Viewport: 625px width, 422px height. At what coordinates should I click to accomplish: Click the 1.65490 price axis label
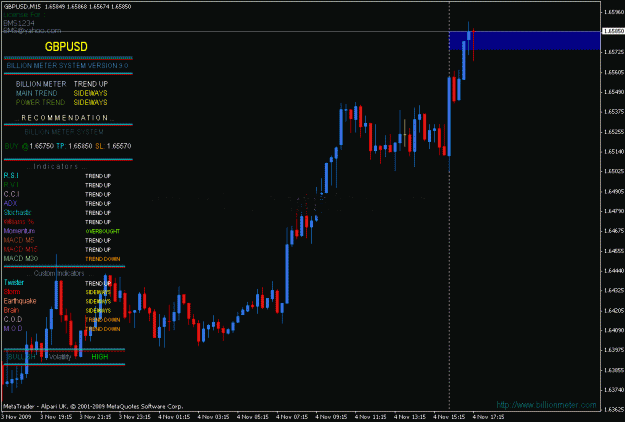[x=614, y=92]
